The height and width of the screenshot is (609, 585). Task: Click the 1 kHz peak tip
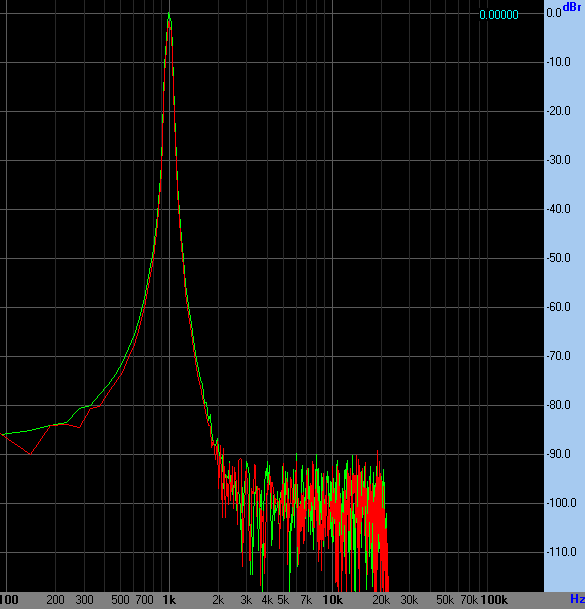169,14
